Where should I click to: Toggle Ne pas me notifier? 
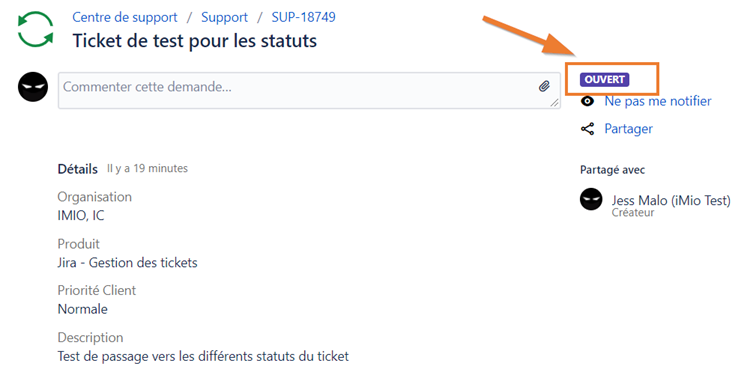tap(658, 101)
